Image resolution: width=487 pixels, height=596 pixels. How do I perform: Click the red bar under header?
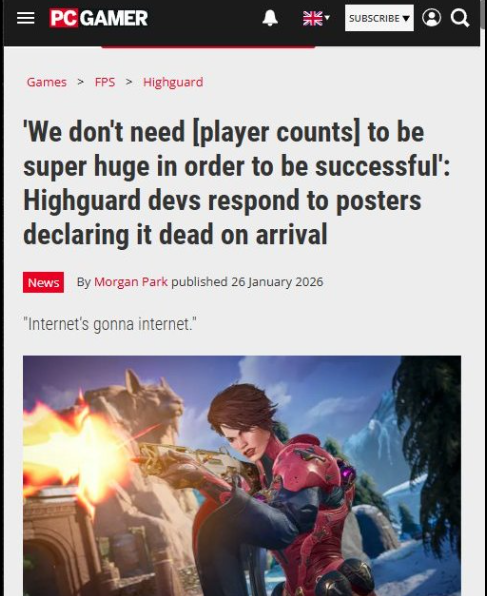(208, 46)
